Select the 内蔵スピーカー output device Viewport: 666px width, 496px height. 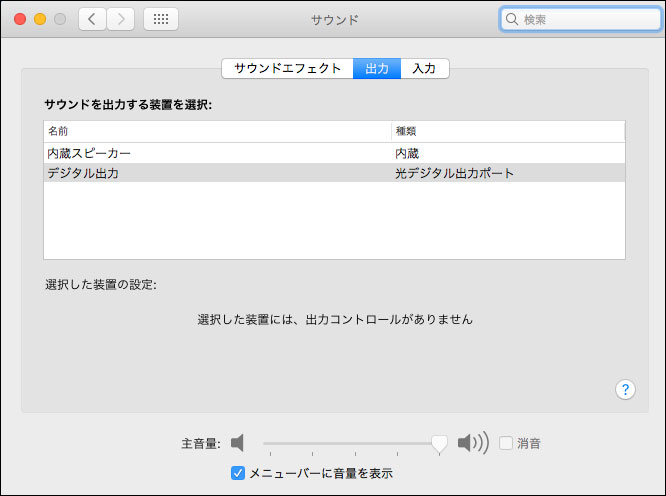334,153
